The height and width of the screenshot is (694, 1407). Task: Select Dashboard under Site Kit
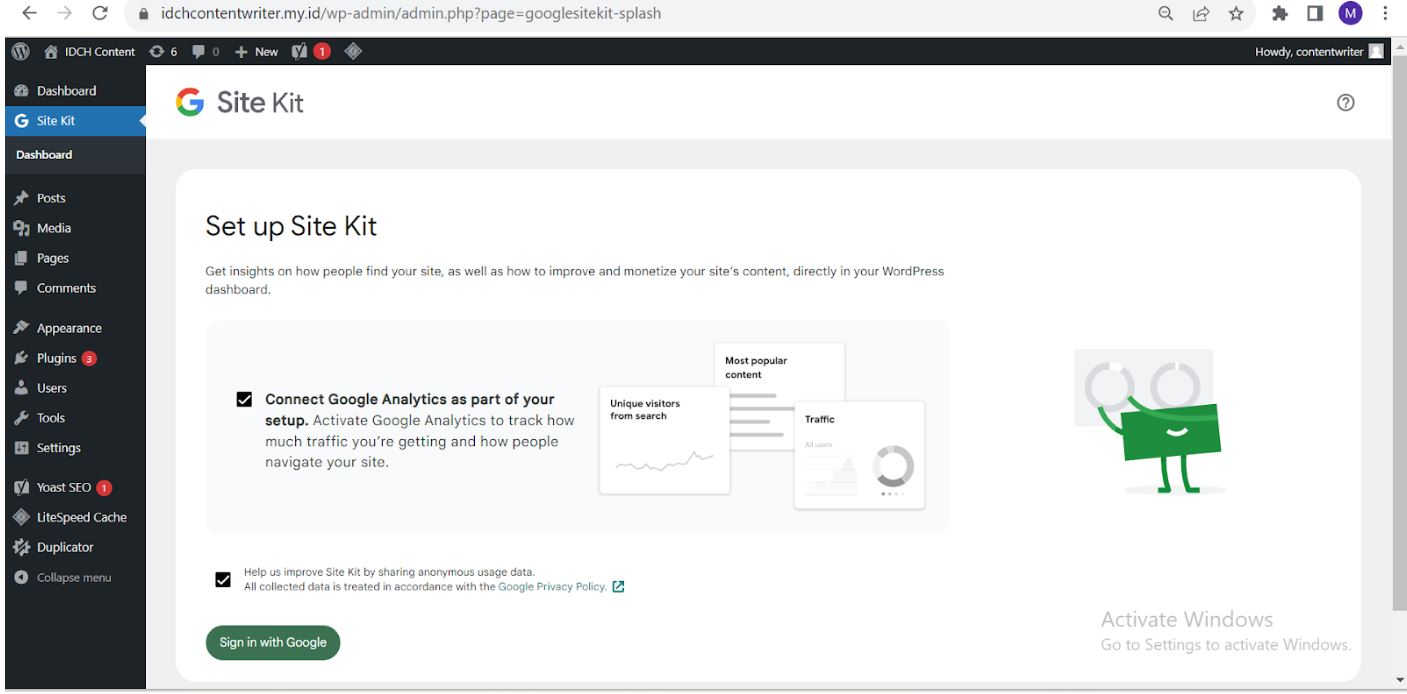pyautogui.click(x=44, y=155)
